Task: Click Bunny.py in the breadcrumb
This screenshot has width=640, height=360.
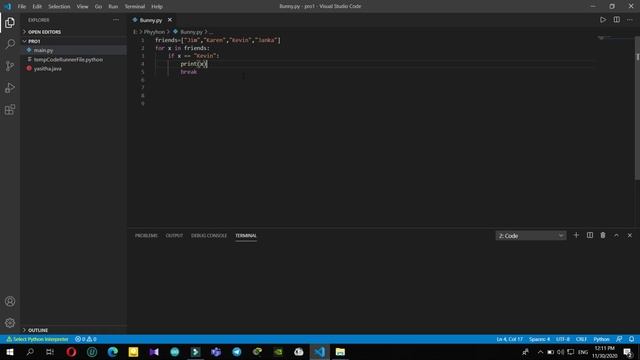Action: (x=191, y=32)
